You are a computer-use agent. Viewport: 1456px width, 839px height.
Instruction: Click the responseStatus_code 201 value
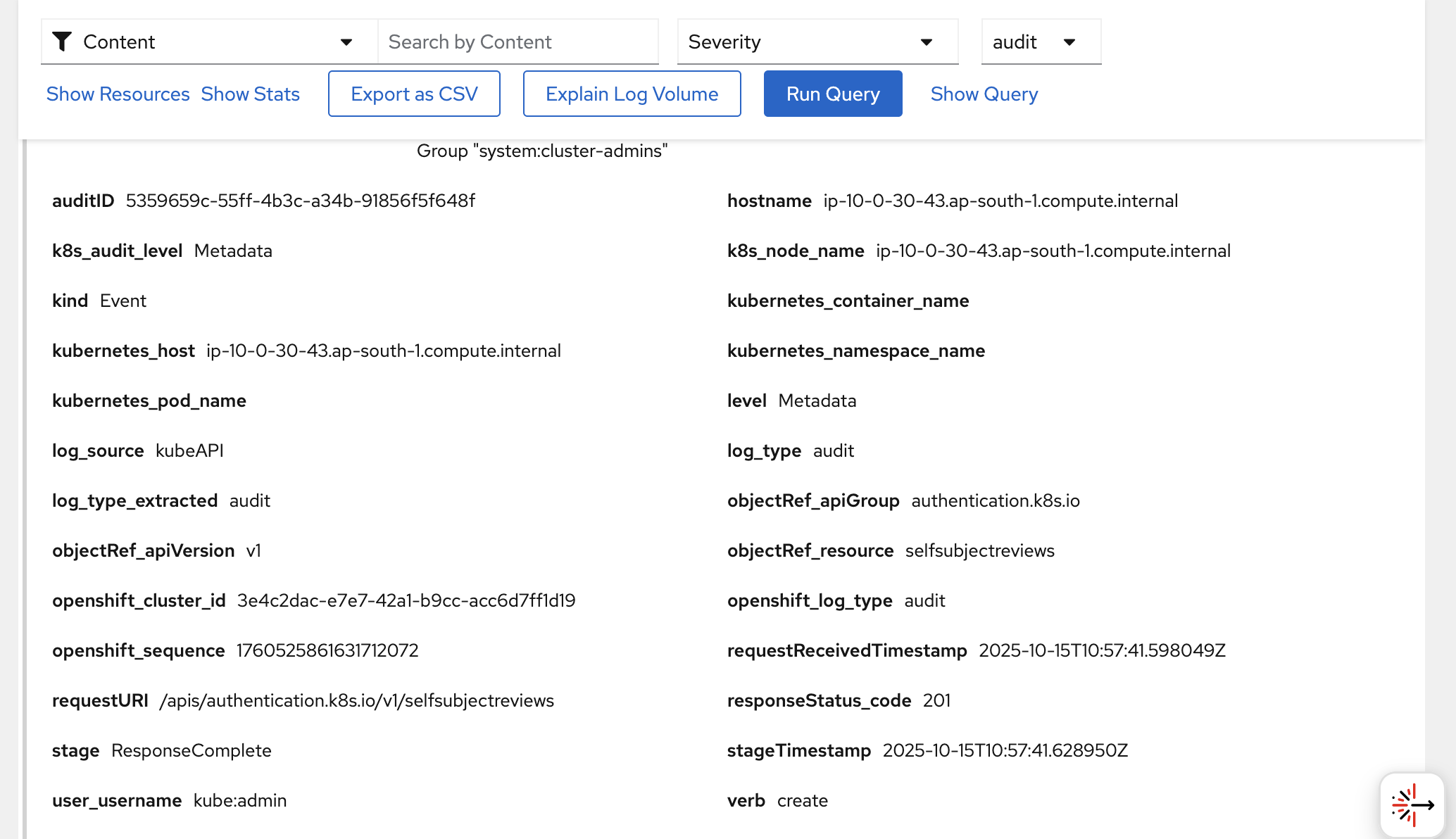[936, 701]
